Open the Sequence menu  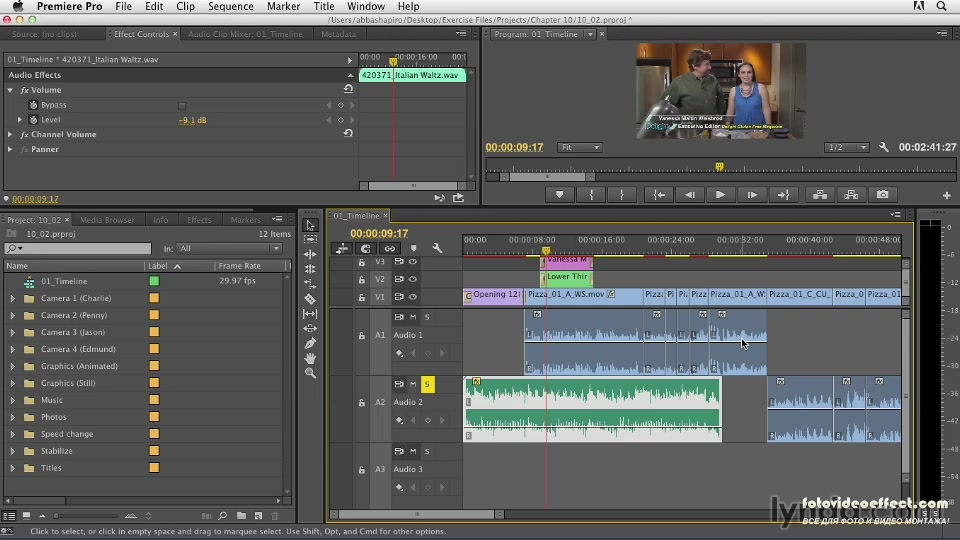tap(230, 6)
